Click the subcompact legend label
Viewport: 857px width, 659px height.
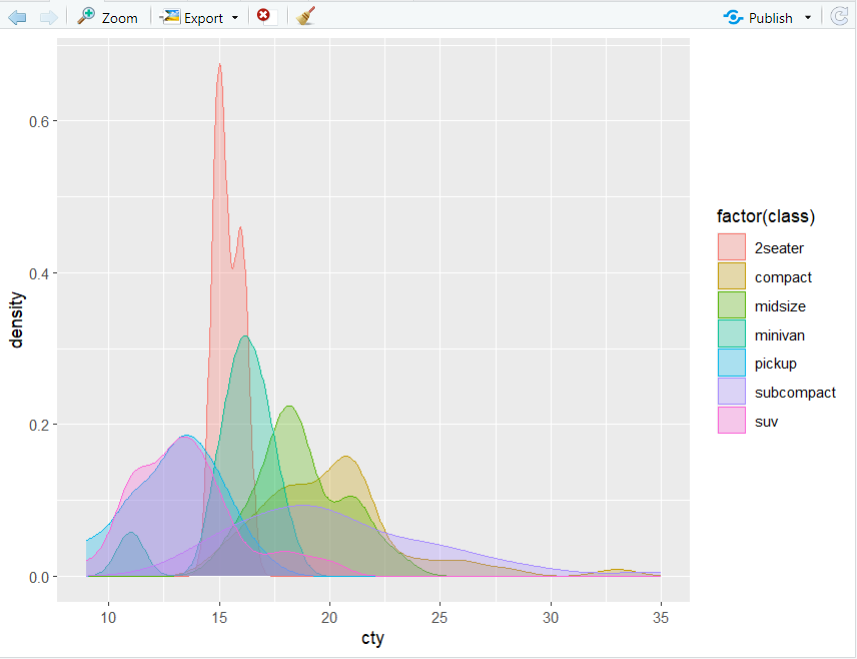(x=795, y=393)
